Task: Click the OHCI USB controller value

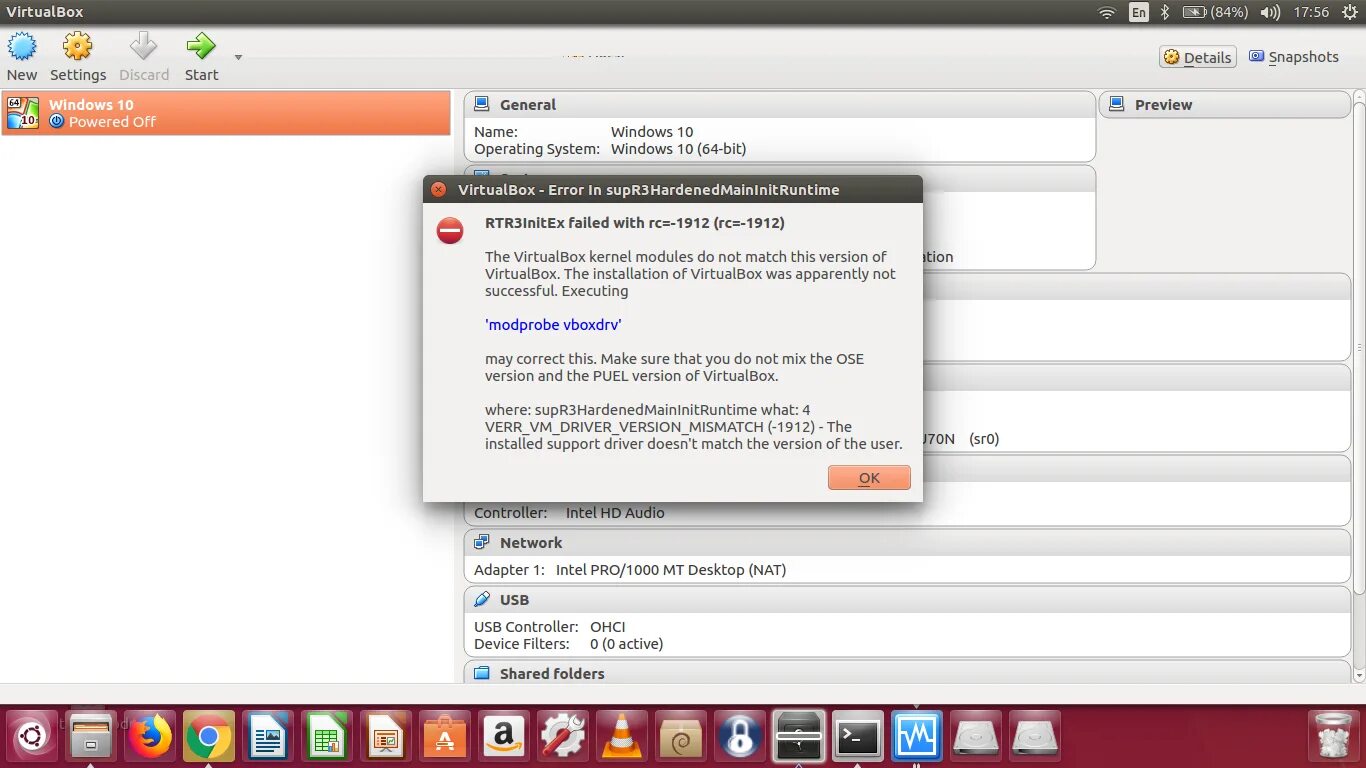Action: click(608, 627)
